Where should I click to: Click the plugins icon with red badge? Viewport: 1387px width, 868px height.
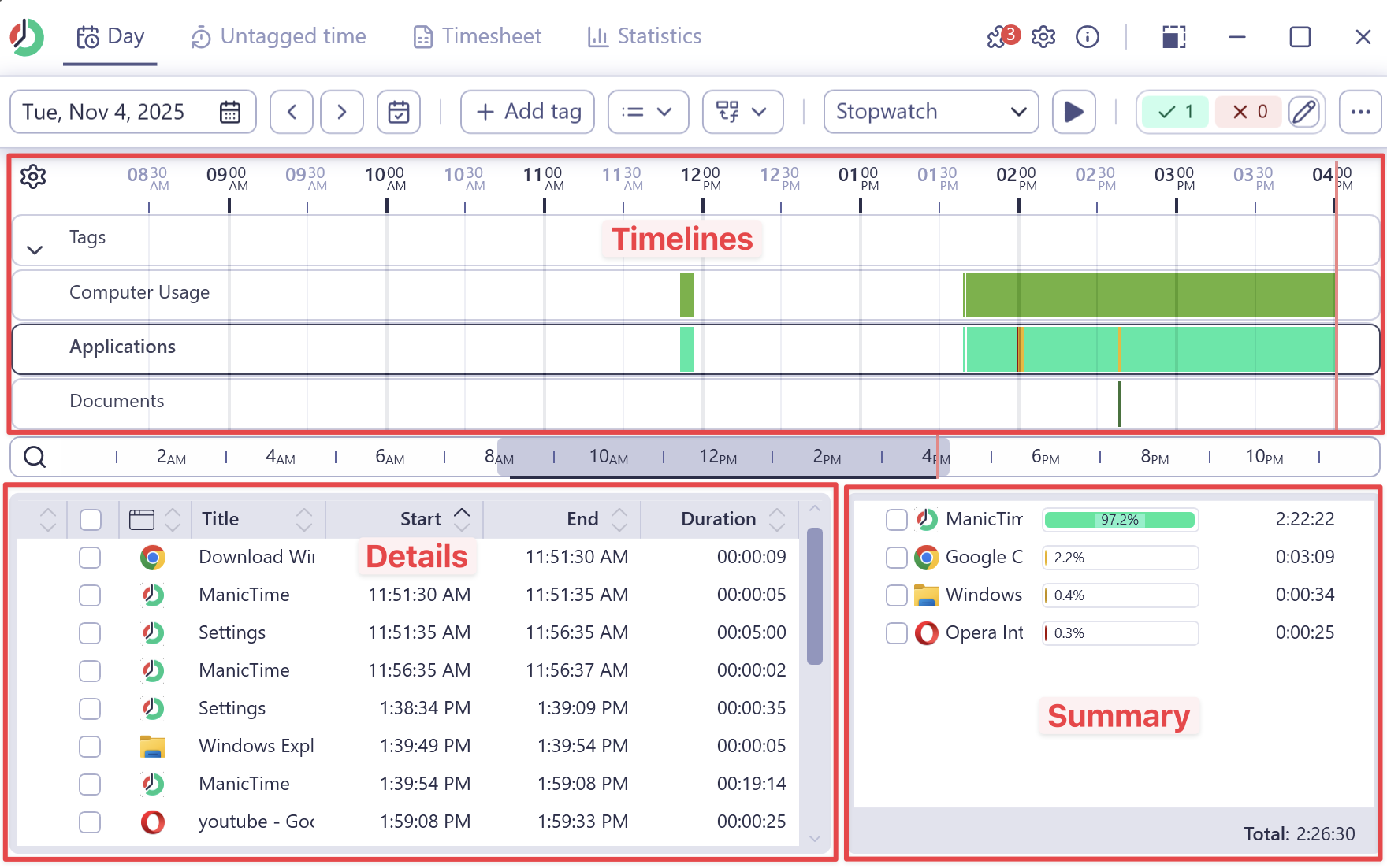point(1001,37)
